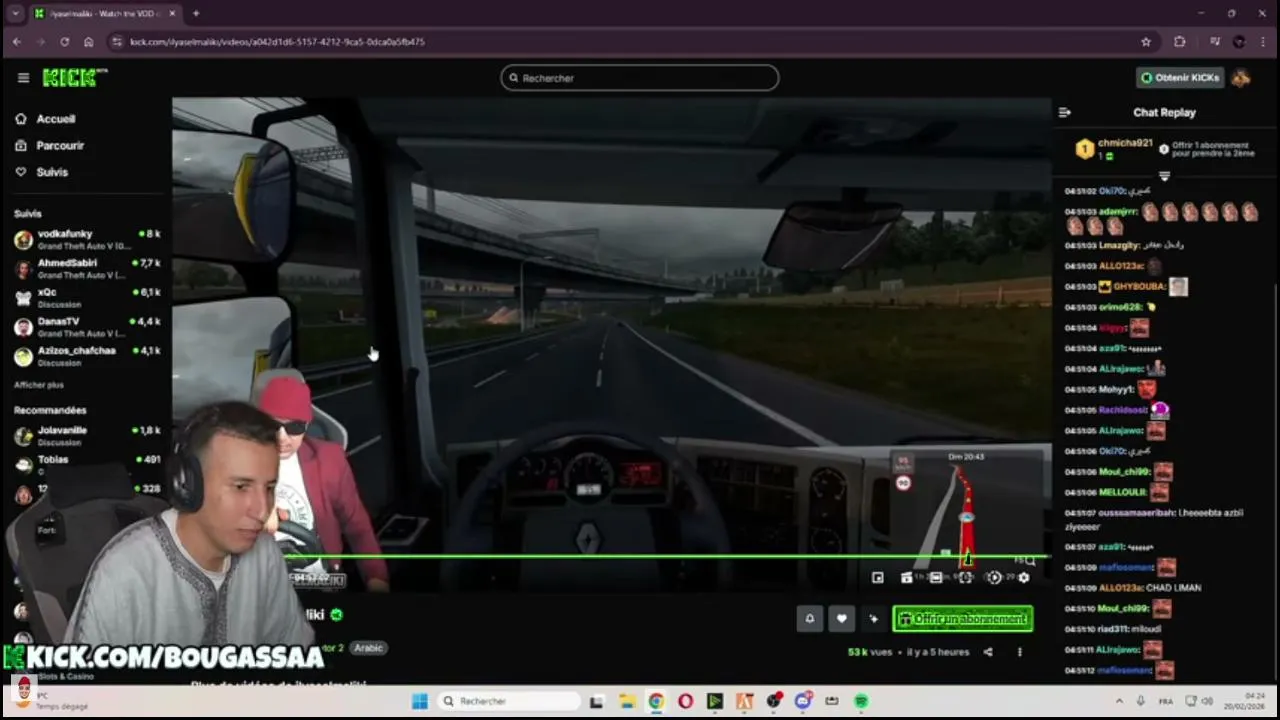Expand the tab search dropdown
This screenshot has width=1280, height=720.
point(15,14)
